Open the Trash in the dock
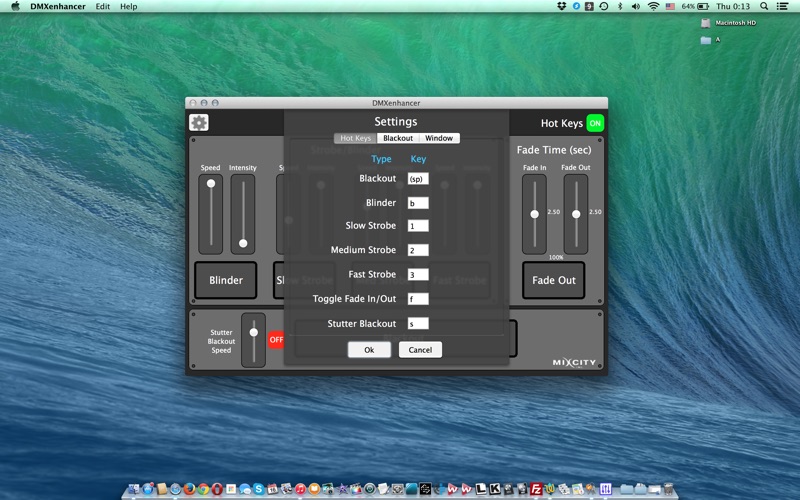The width and height of the screenshot is (800, 500). point(668,489)
